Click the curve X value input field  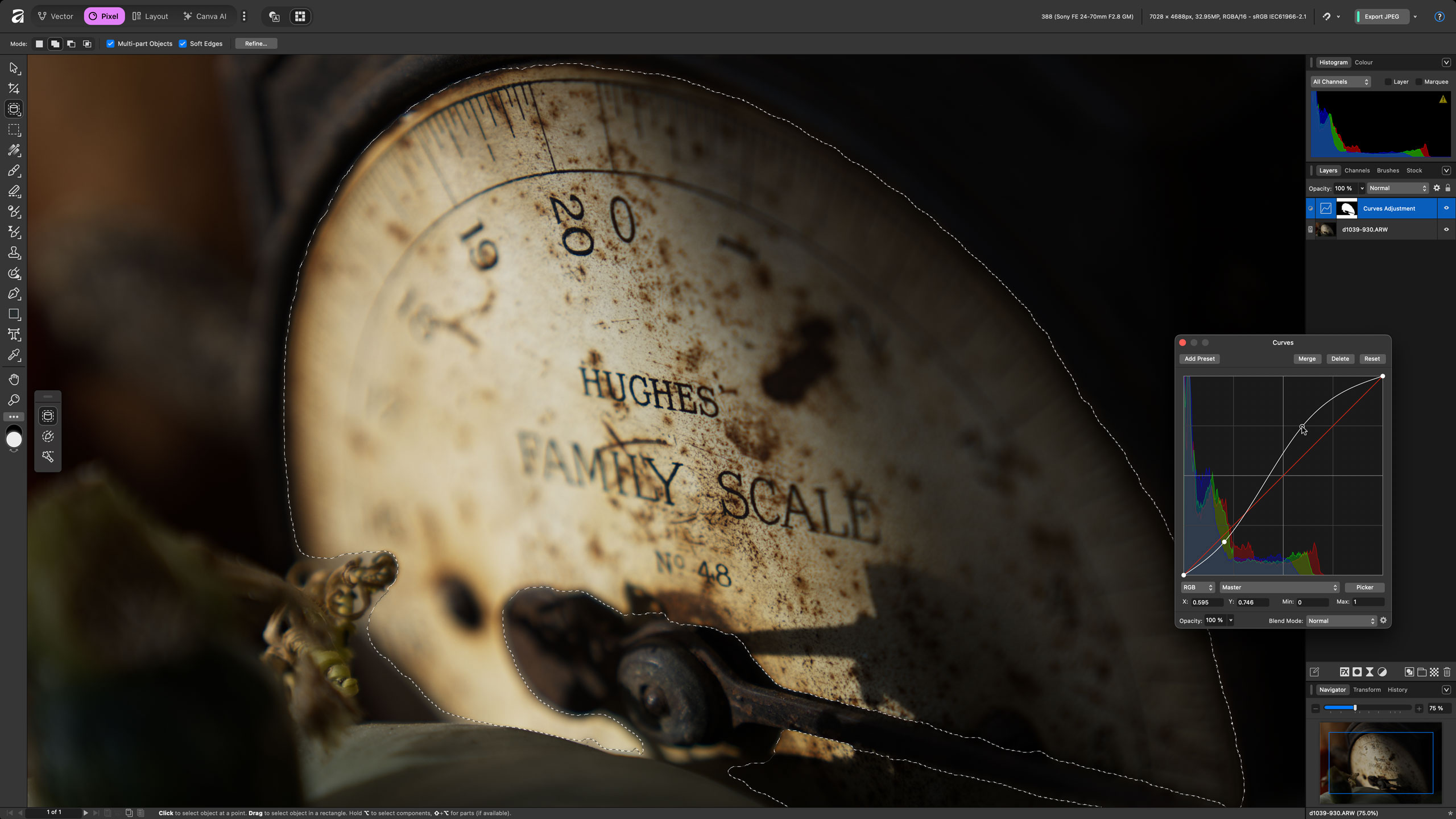(1207, 602)
